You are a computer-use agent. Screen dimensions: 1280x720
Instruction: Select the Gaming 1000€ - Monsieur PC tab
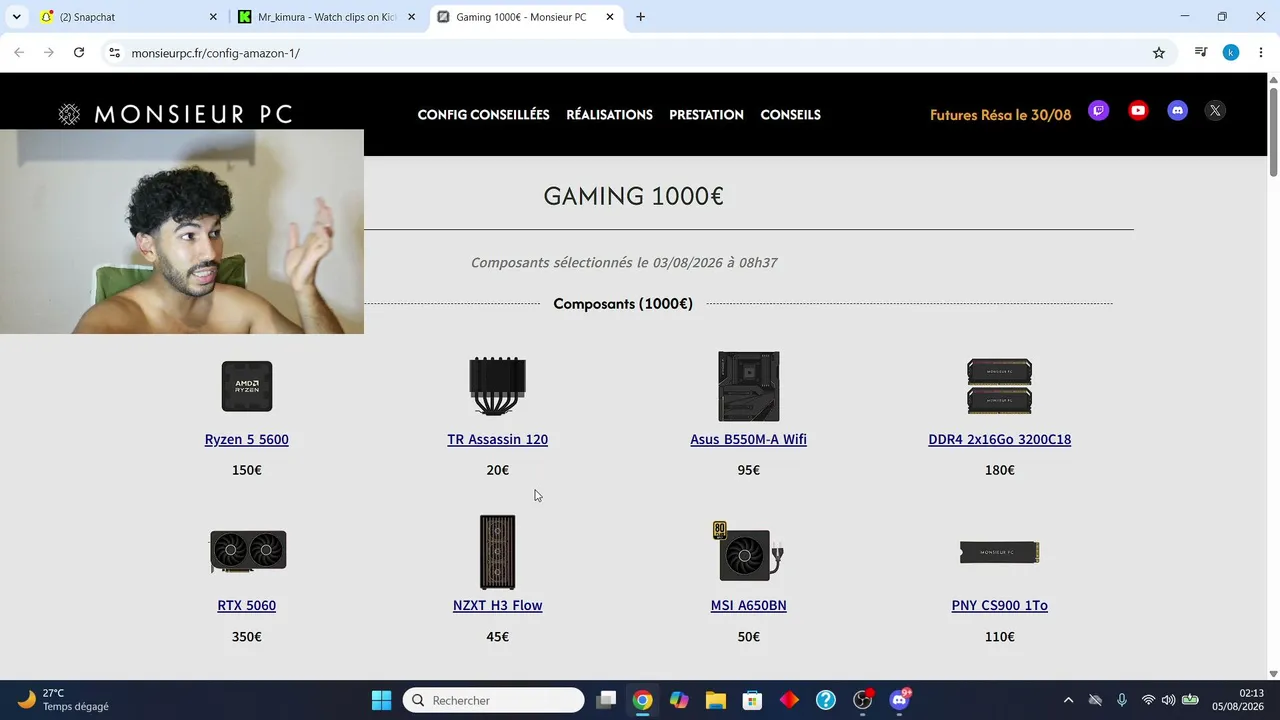526,17
